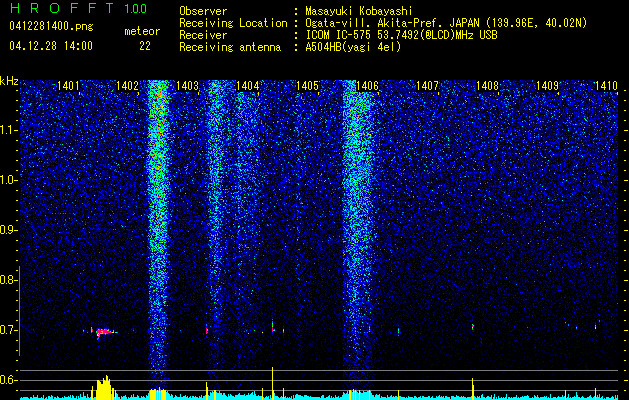Click the A504HB(yagi 4el) antenna text

353,47
